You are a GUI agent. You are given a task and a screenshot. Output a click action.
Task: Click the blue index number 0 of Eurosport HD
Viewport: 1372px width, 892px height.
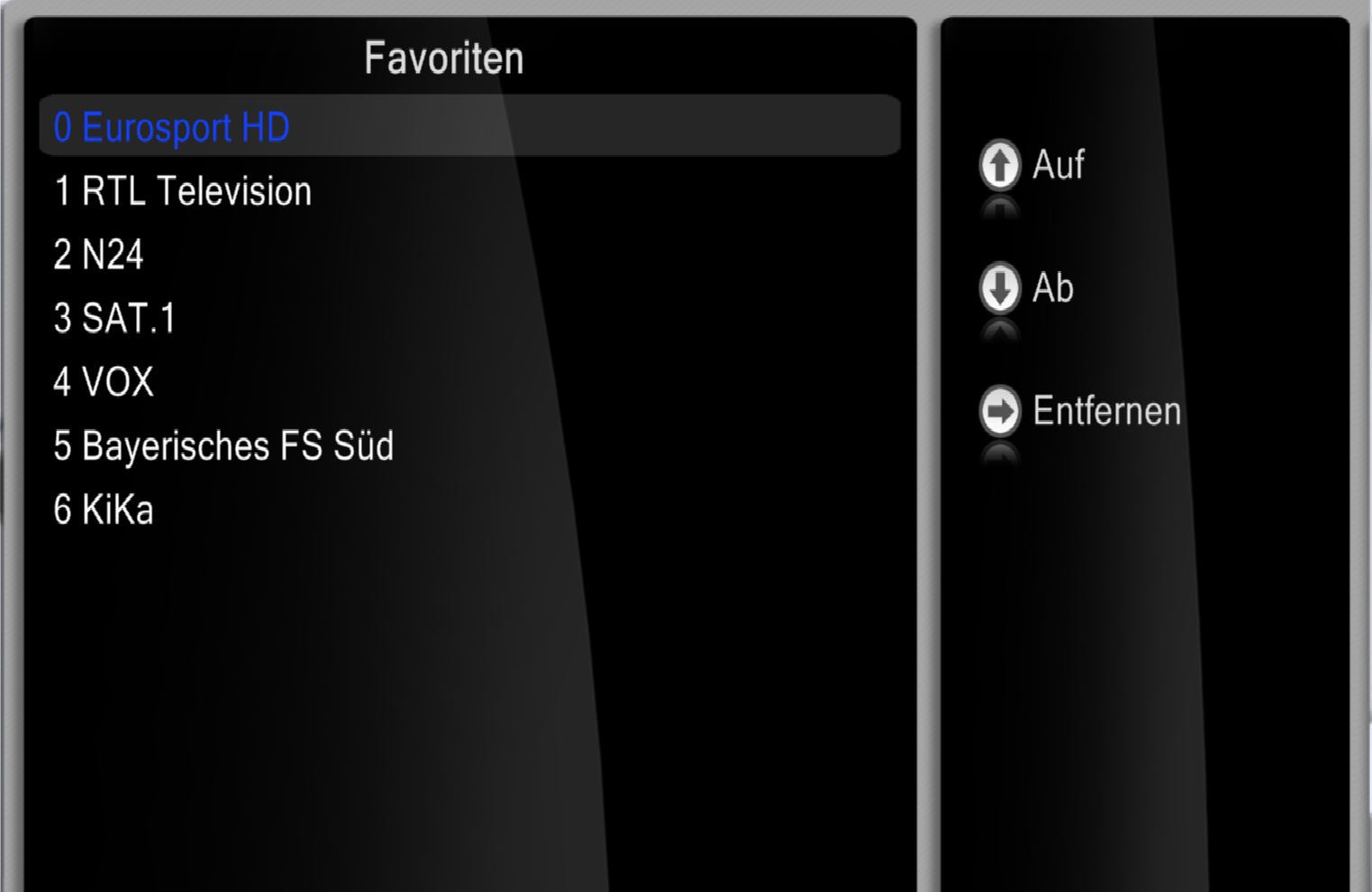click(x=62, y=127)
